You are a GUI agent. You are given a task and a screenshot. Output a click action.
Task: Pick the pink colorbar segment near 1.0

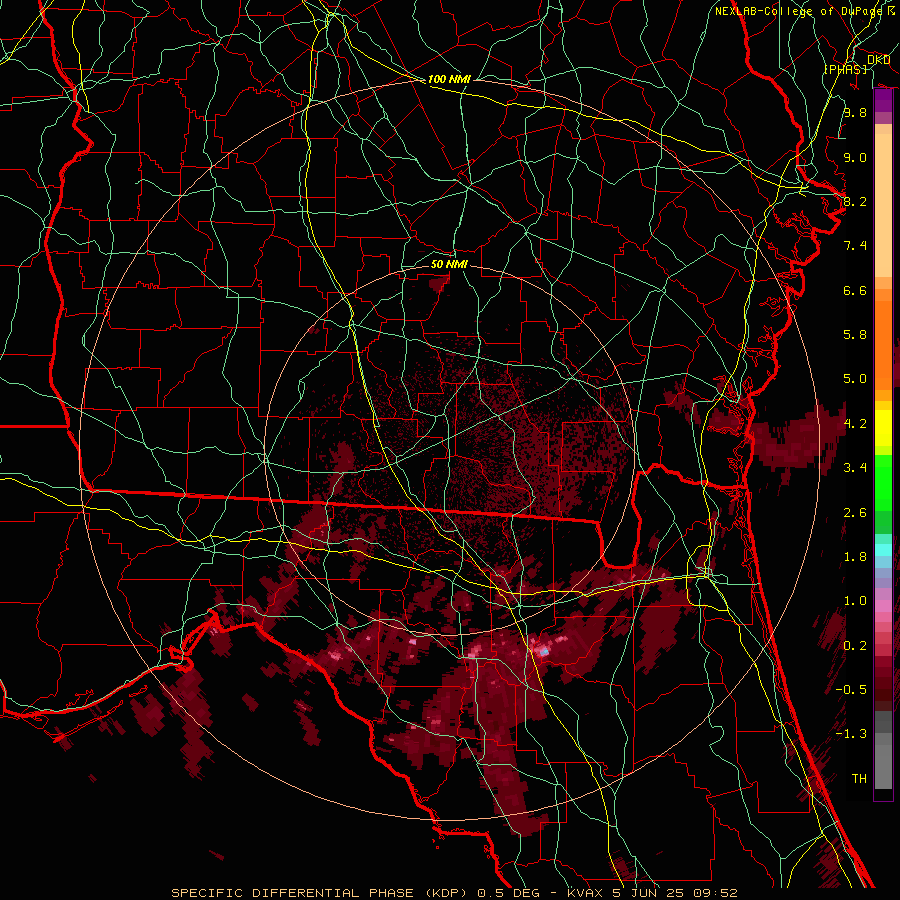pyautogui.click(x=883, y=605)
